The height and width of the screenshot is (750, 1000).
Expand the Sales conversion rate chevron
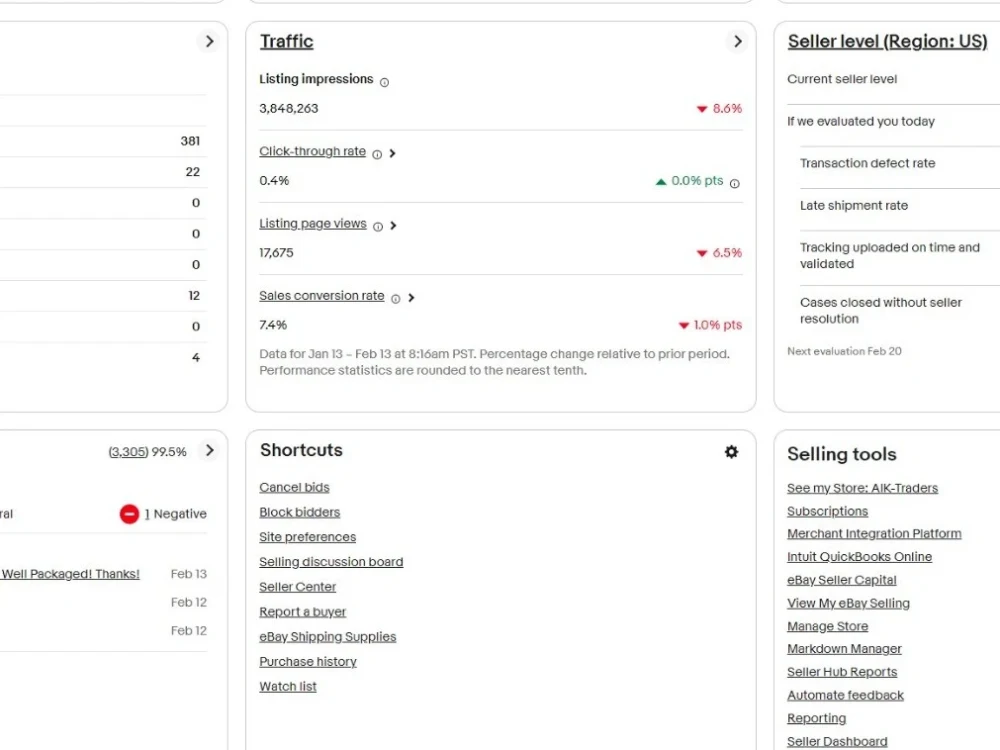411,297
